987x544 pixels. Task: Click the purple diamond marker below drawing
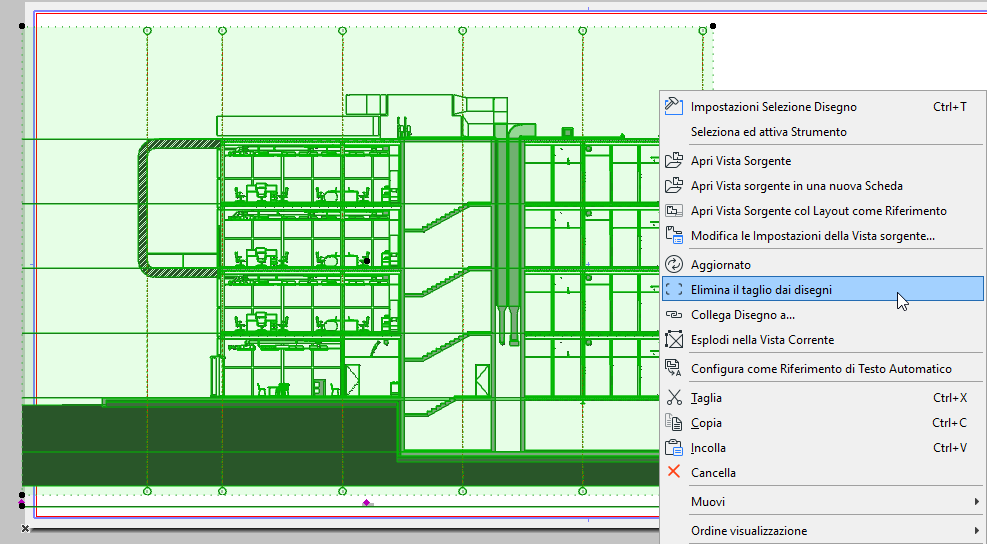click(x=366, y=503)
